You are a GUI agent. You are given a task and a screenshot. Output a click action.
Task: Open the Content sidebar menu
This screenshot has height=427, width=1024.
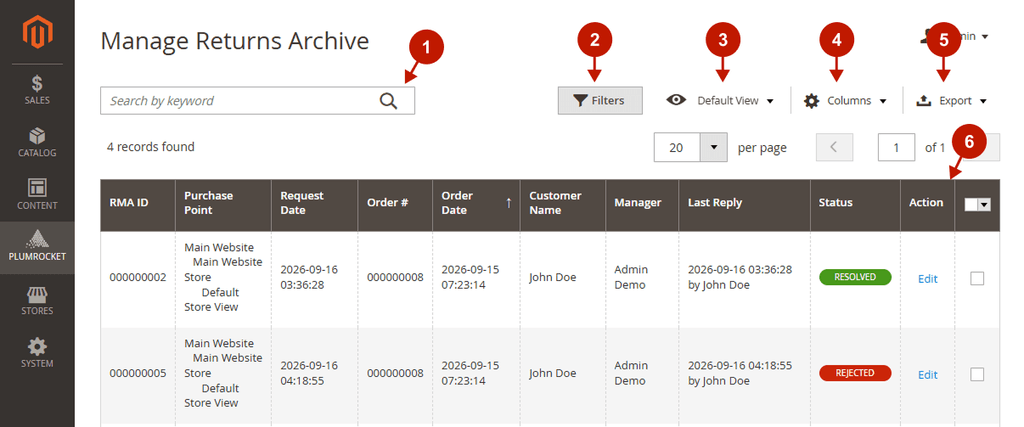coord(37,195)
